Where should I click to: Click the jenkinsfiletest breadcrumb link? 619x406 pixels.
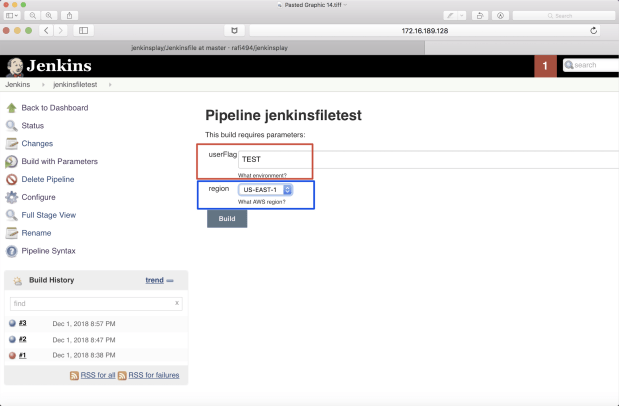tap(75, 85)
